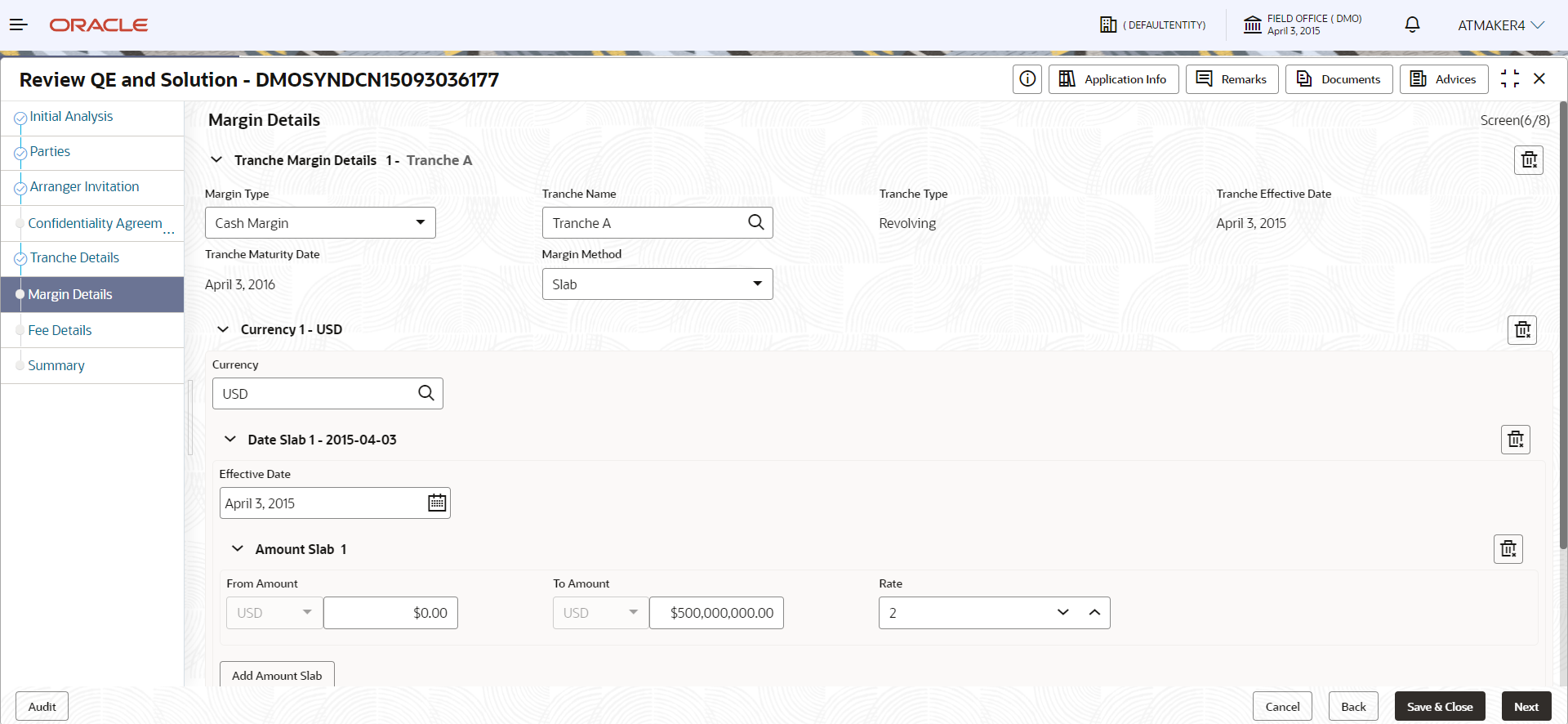The image size is (1568, 724).
Task: Click the Audit button
Action: pos(42,707)
